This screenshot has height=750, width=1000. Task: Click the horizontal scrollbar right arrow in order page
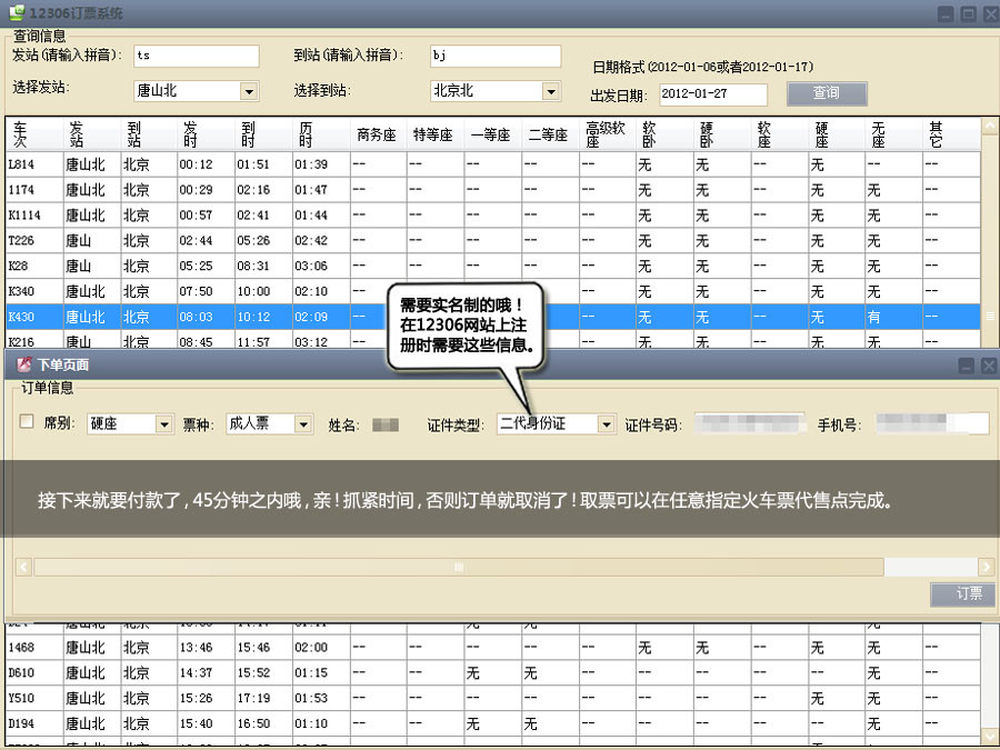[986, 567]
